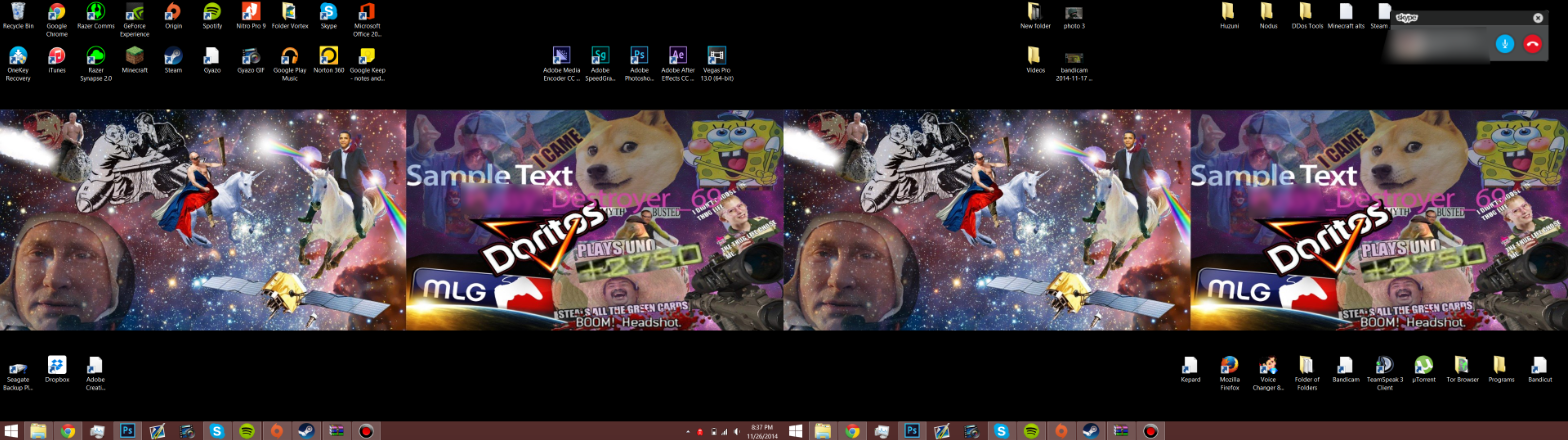Close the Skype call notification popup
Image resolution: width=1568 pixels, height=440 pixels.
point(1538,18)
